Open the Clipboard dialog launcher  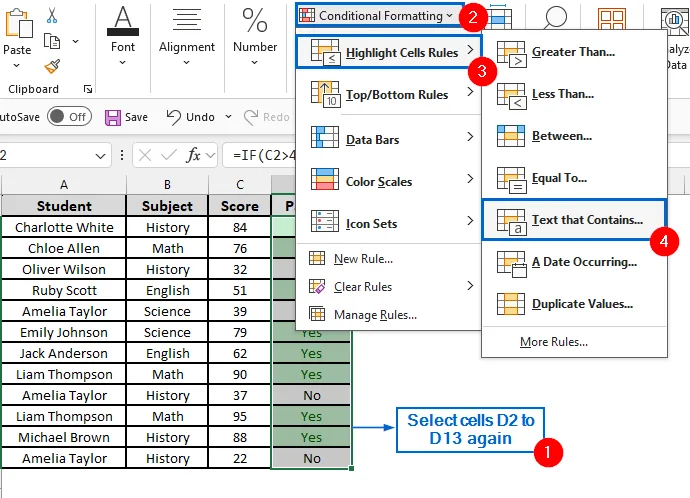[x=88, y=89]
